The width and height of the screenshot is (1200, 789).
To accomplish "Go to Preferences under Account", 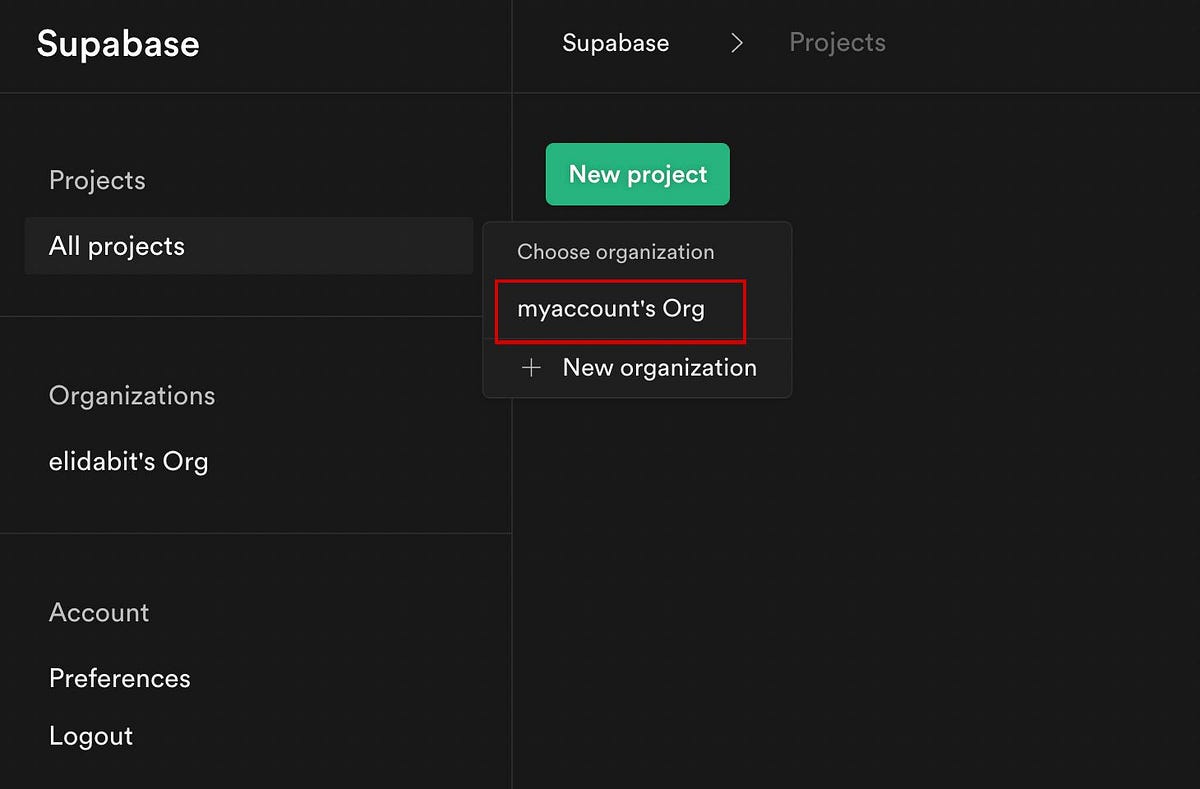I will click(120, 678).
